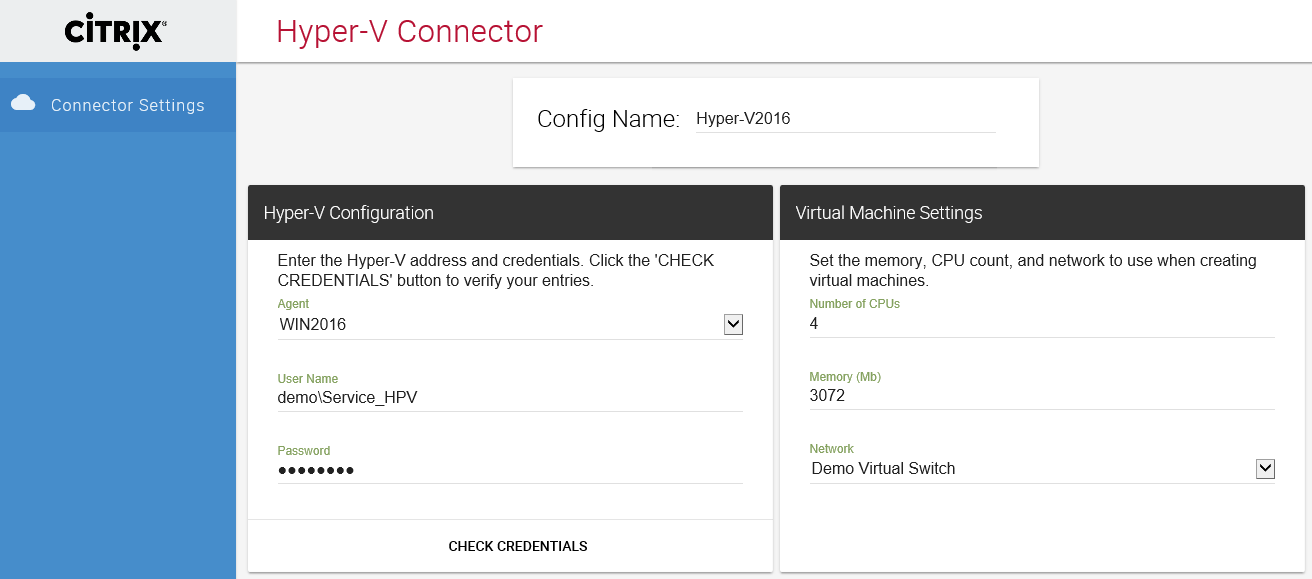
Task: Click the green Password field label
Action: click(303, 451)
